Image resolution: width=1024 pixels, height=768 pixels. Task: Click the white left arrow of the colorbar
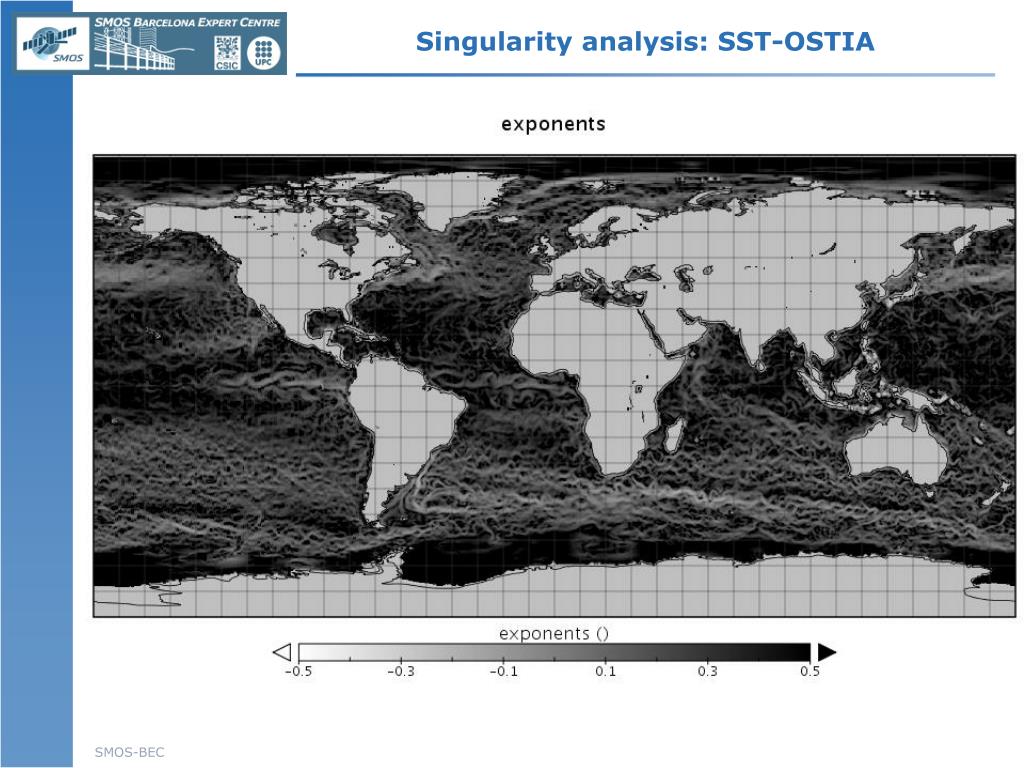pos(281,652)
